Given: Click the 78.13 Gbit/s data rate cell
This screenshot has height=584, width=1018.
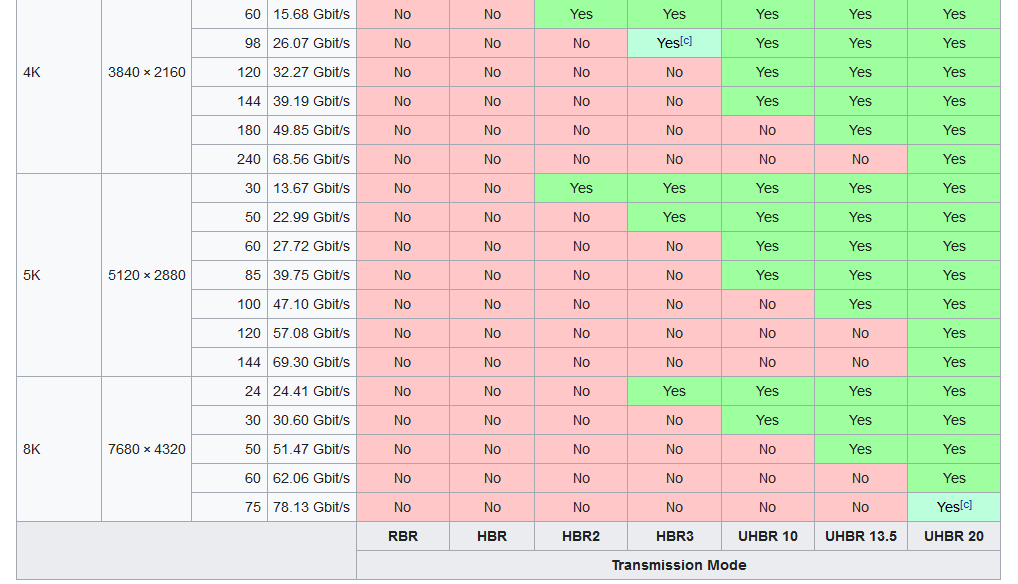Looking at the screenshot, I should coord(312,507).
